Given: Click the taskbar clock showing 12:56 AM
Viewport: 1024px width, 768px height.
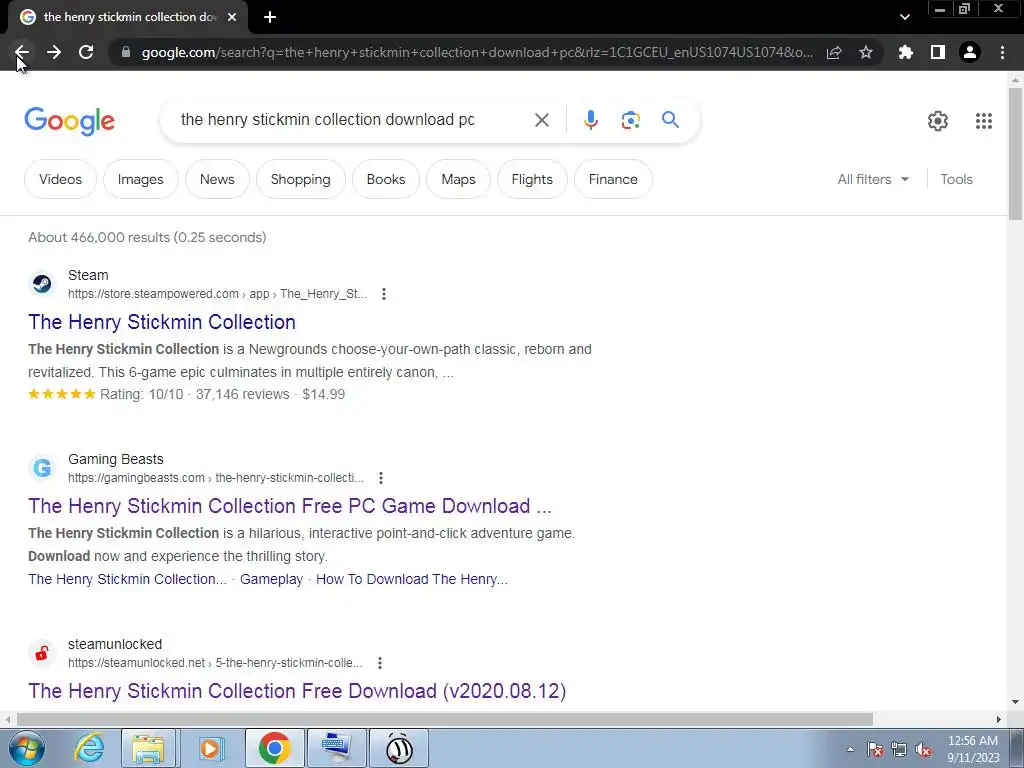Looking at the screenshot, I should click(x=972, y=749).
